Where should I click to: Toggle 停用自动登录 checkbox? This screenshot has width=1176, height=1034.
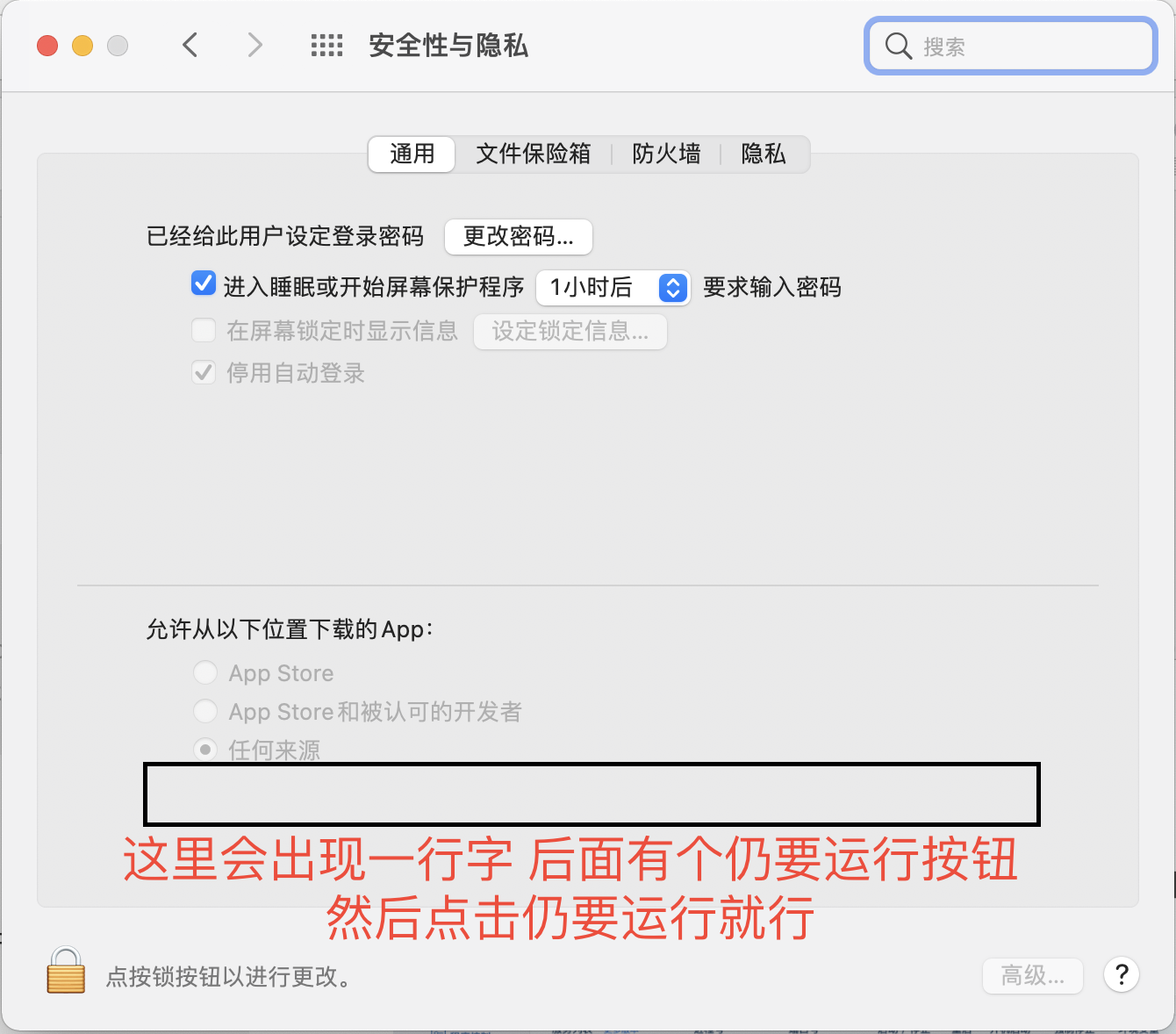204,372
